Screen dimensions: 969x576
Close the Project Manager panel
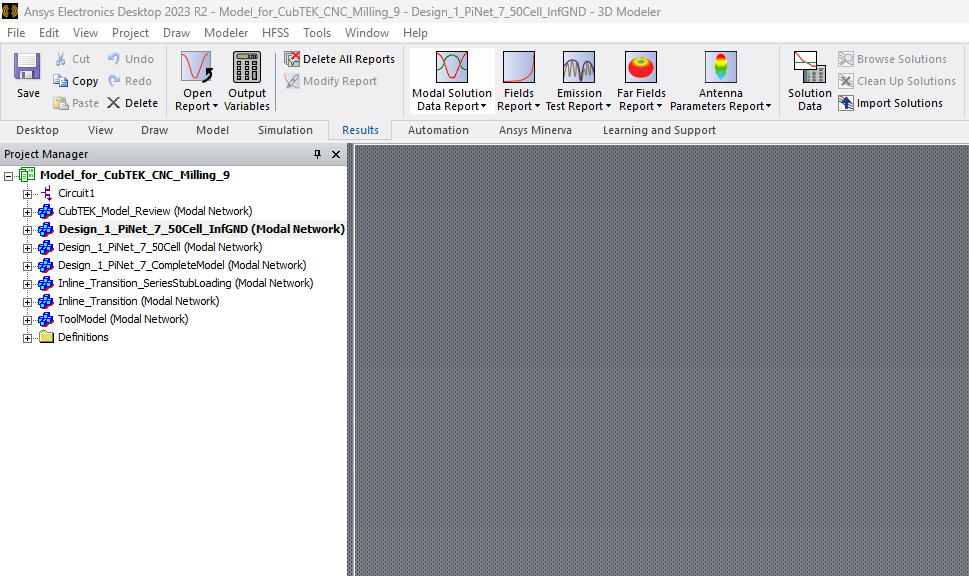click(336, 155)
